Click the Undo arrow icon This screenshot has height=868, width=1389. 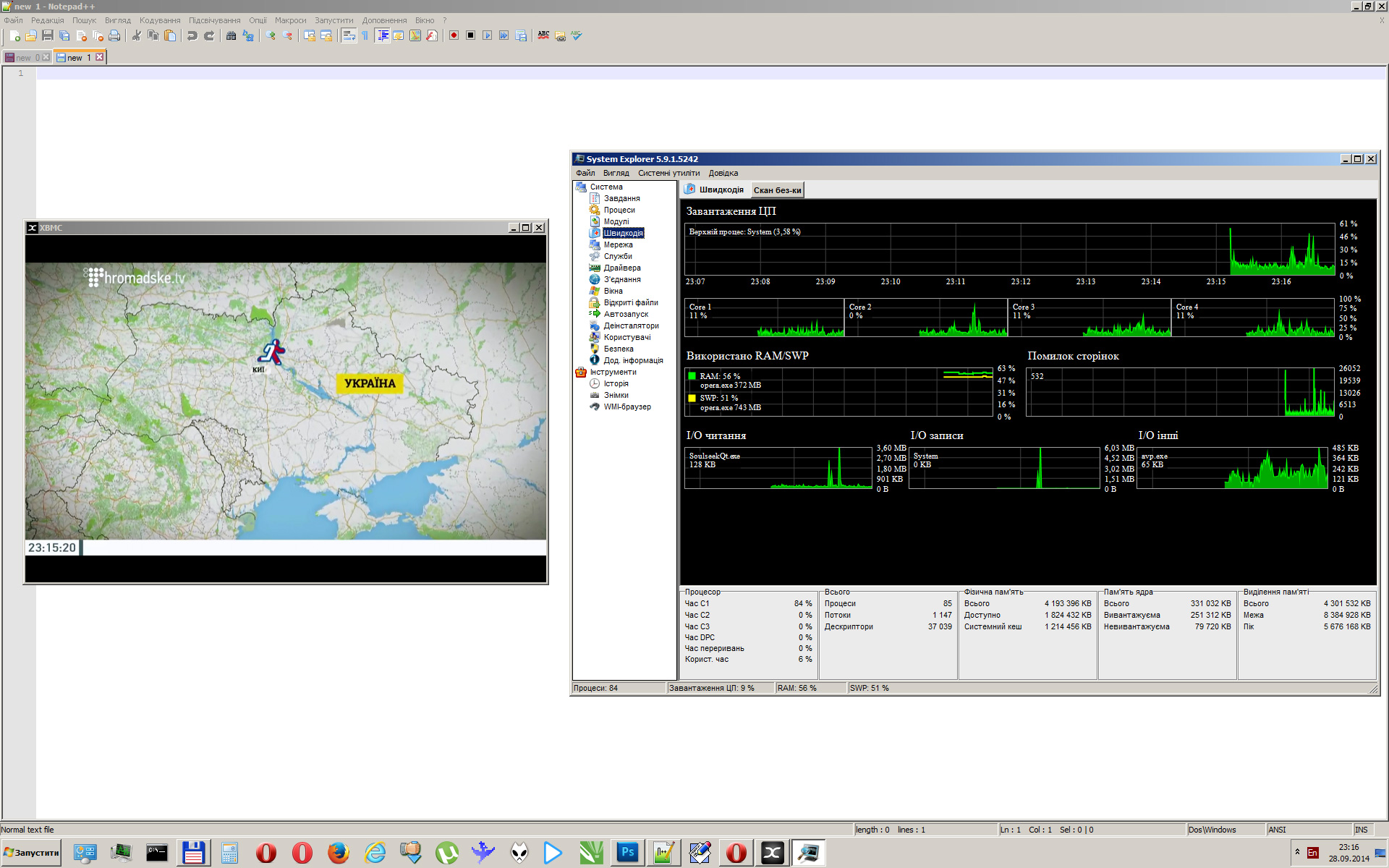click(x=192, y=35)
